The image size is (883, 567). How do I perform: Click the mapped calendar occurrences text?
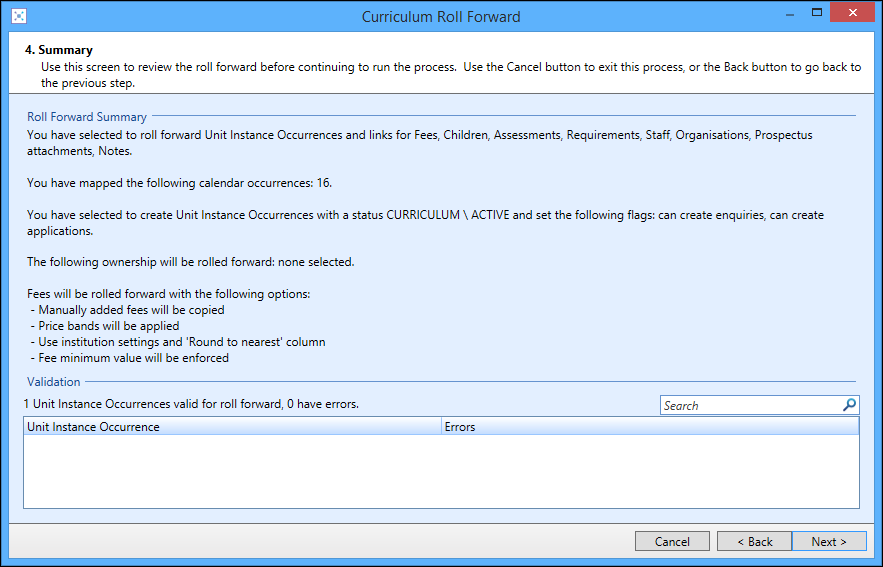(179, 183)
